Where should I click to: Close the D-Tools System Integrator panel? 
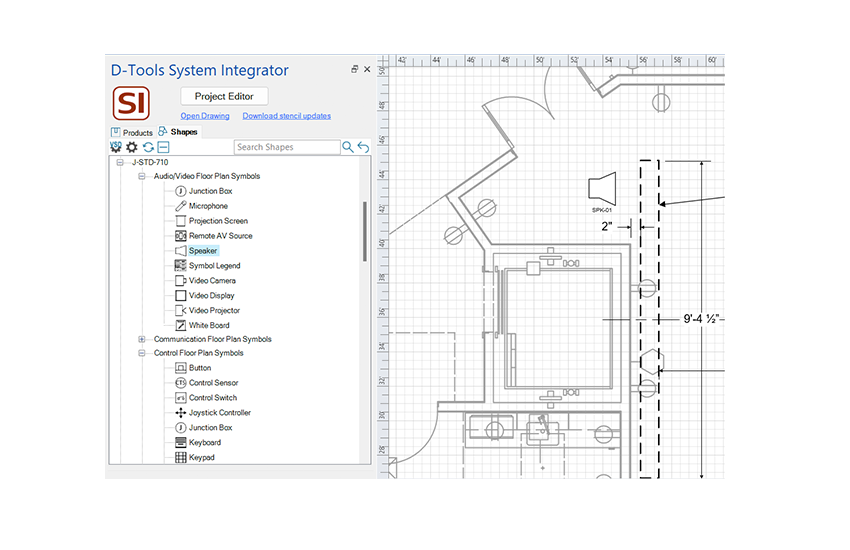click(x=367, y=69)
